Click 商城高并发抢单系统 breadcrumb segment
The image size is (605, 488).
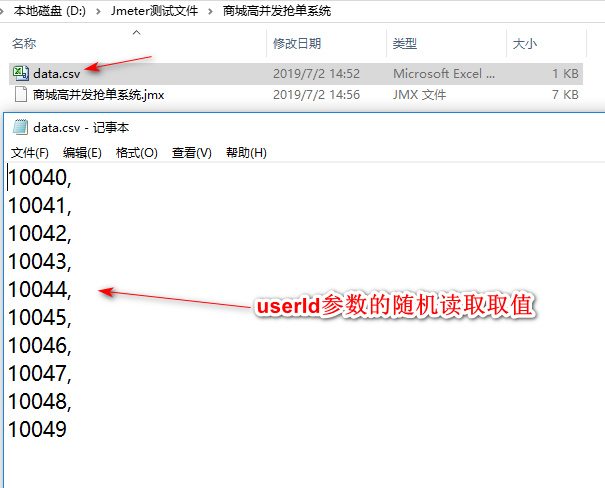(x=277, y=11)
